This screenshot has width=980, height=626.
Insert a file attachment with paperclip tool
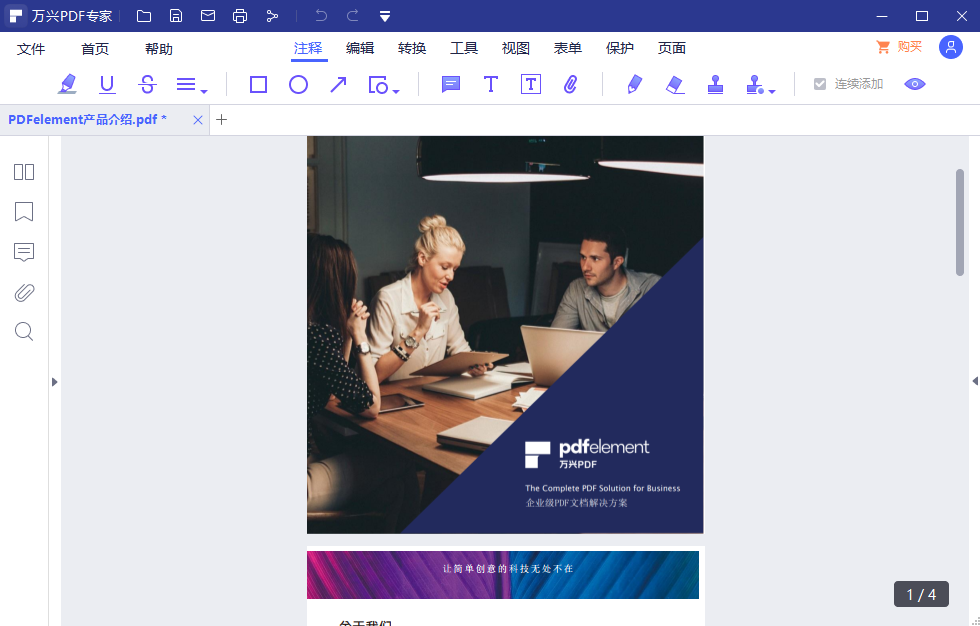570,85
